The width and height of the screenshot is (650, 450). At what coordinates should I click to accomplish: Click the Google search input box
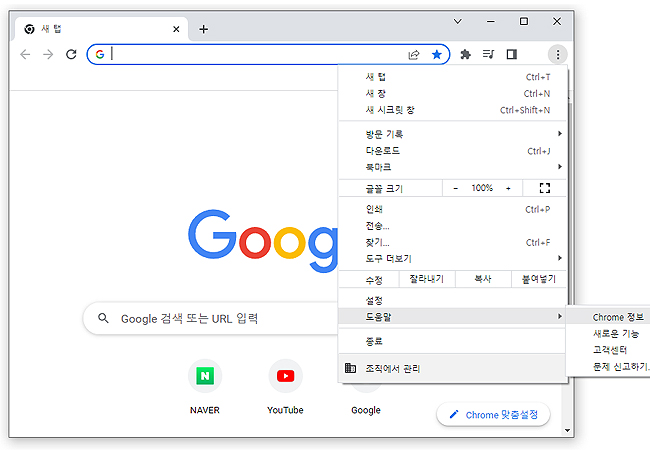(x=211, y=318)
